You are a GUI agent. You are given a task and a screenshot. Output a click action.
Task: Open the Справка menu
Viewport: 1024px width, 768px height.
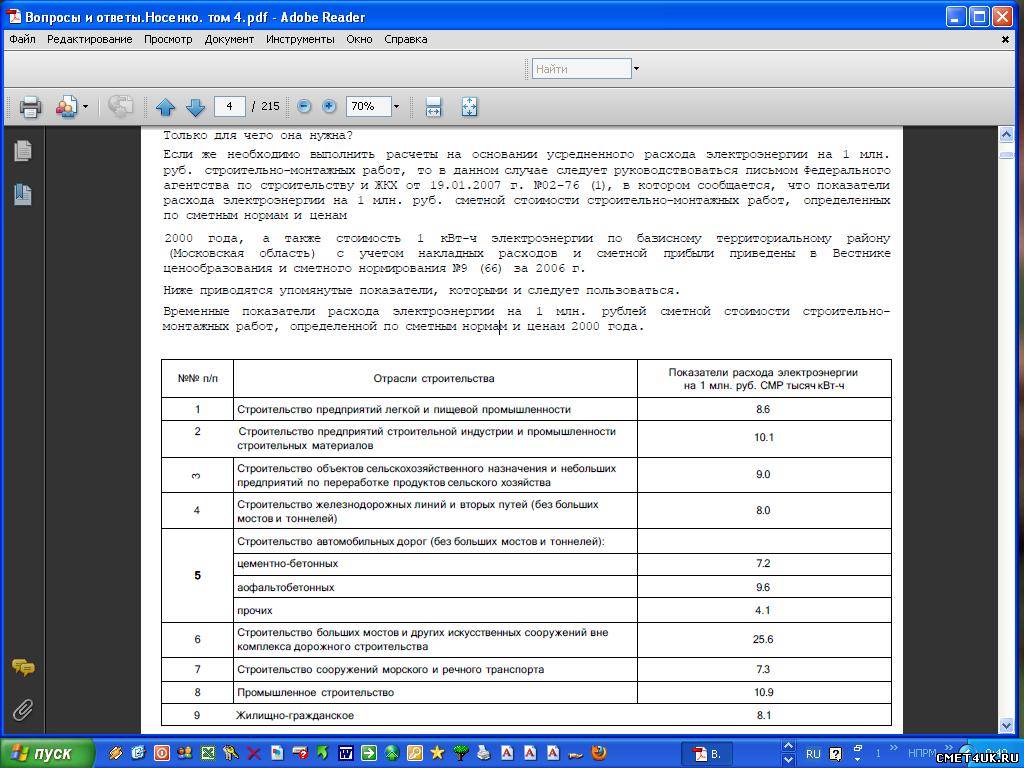(x=406, y=39)
